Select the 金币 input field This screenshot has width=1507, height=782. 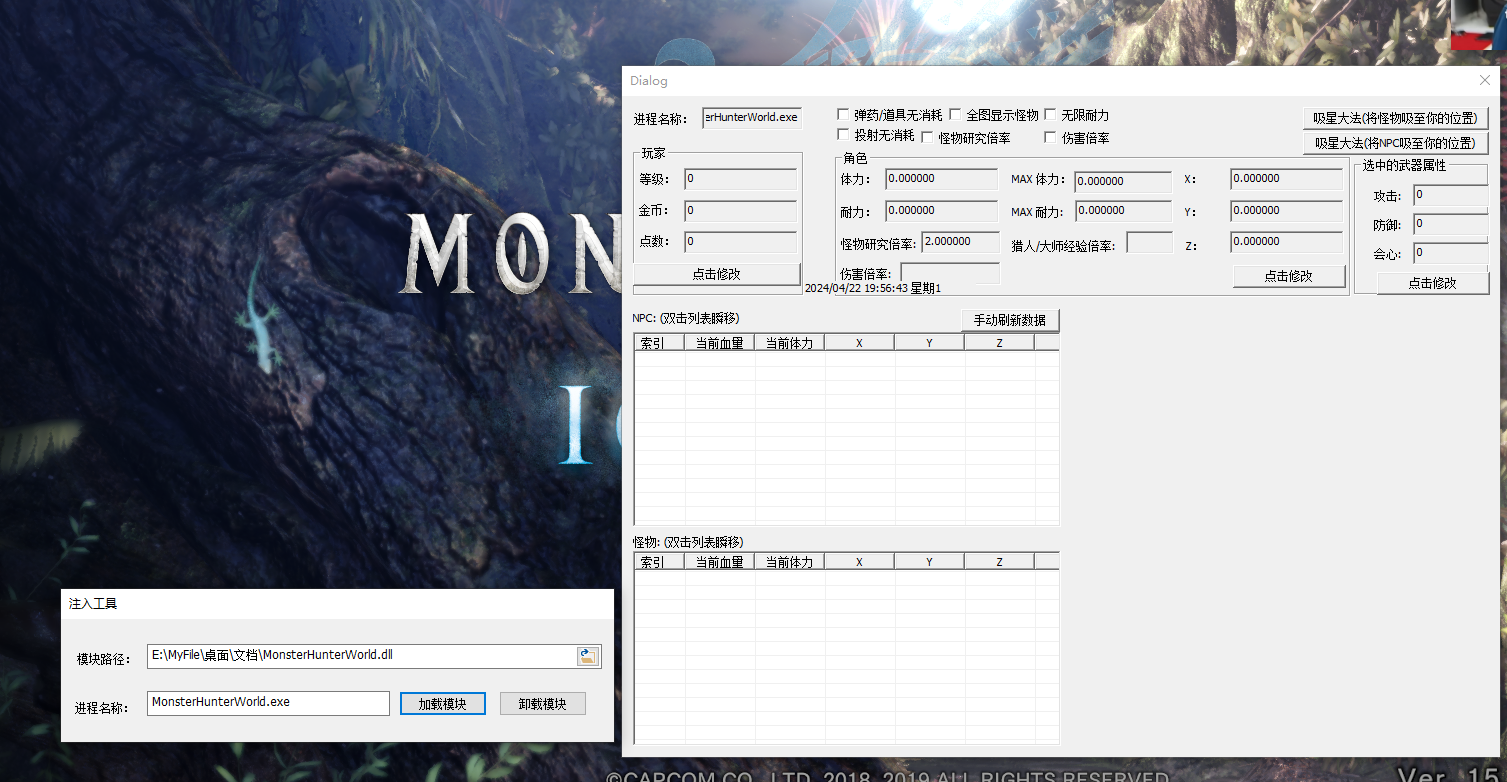click(741, 211)
